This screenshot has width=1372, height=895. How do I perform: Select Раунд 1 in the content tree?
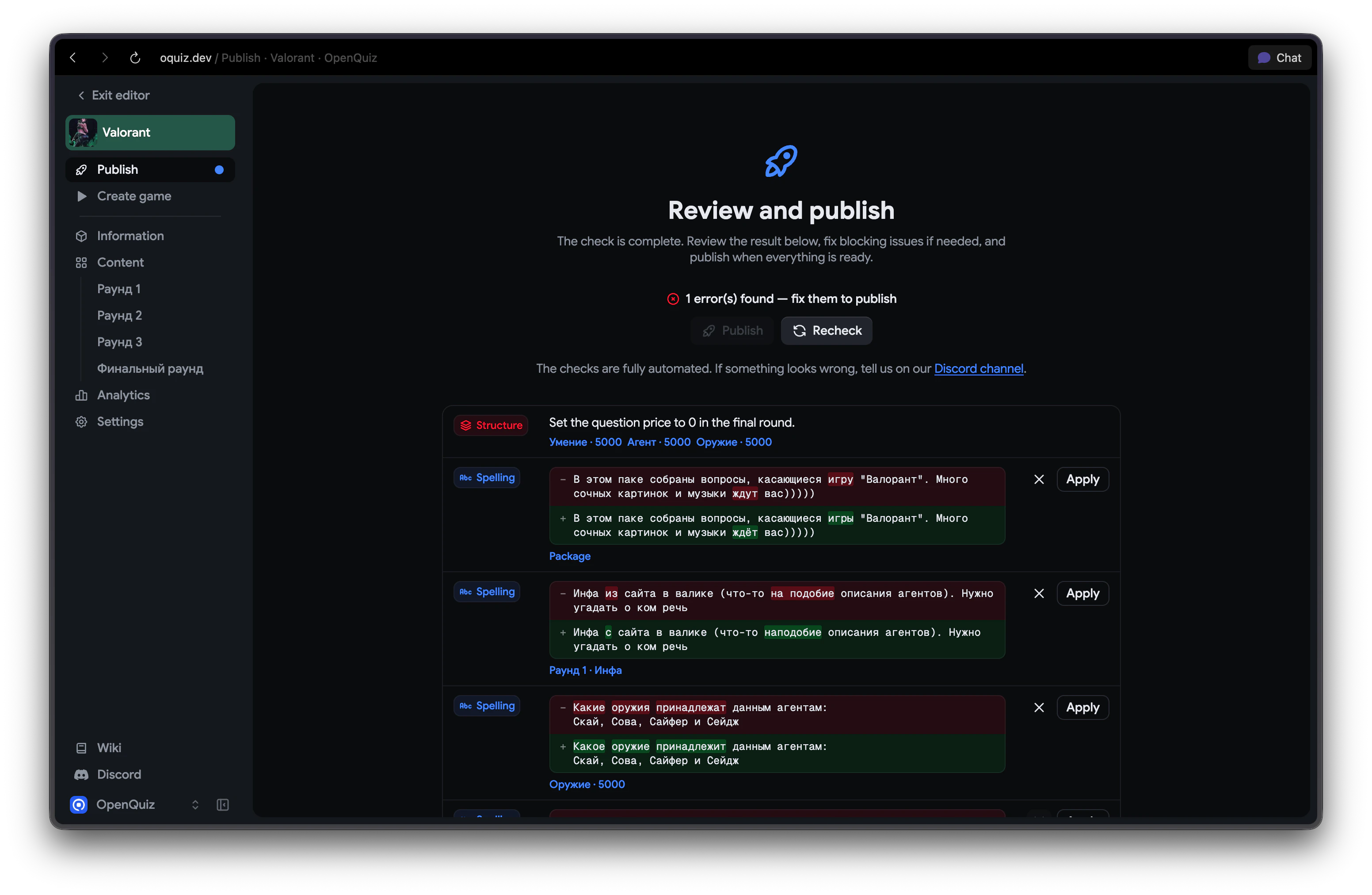119,289
